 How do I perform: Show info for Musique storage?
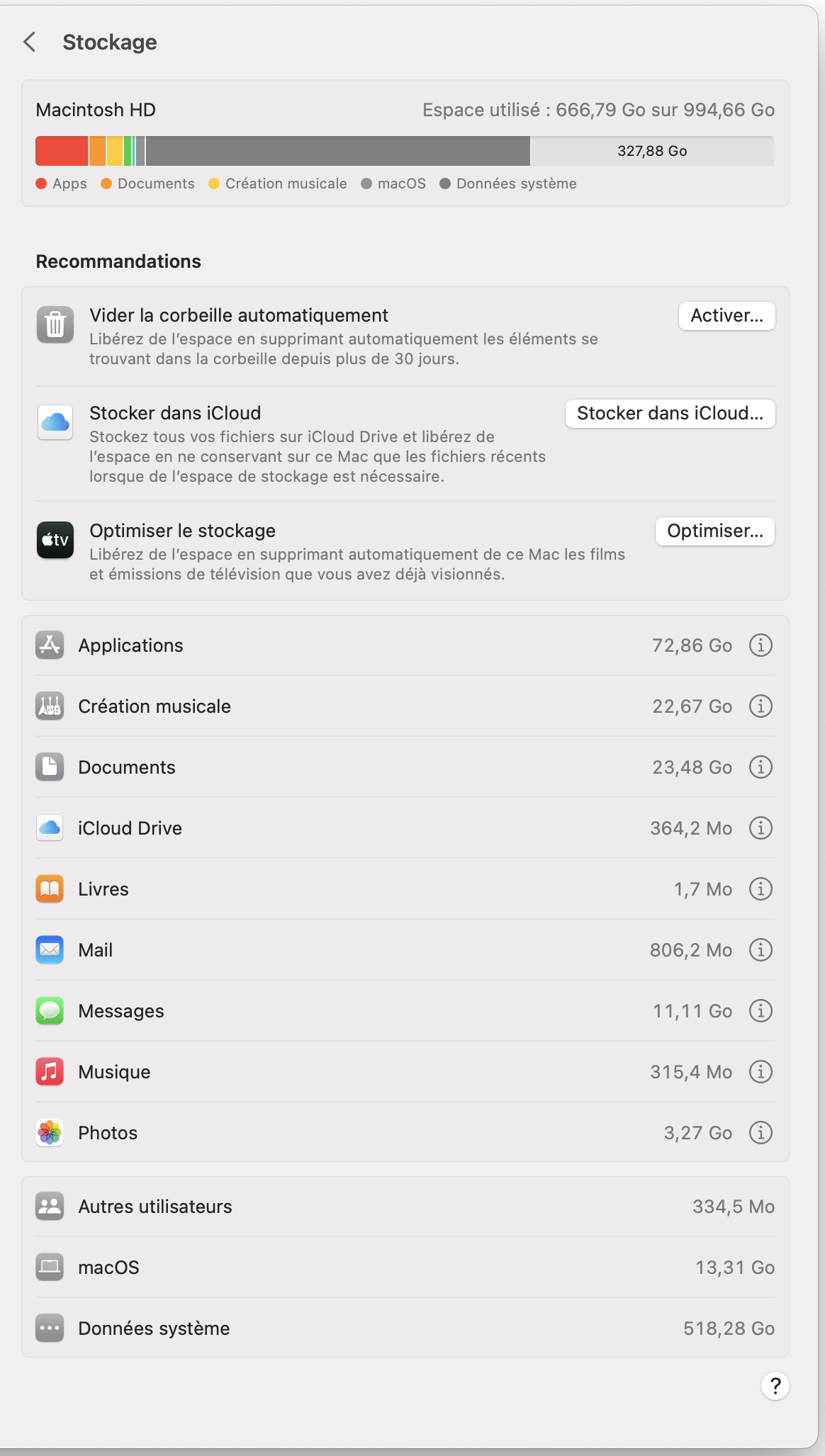(x=761, y=1072)
